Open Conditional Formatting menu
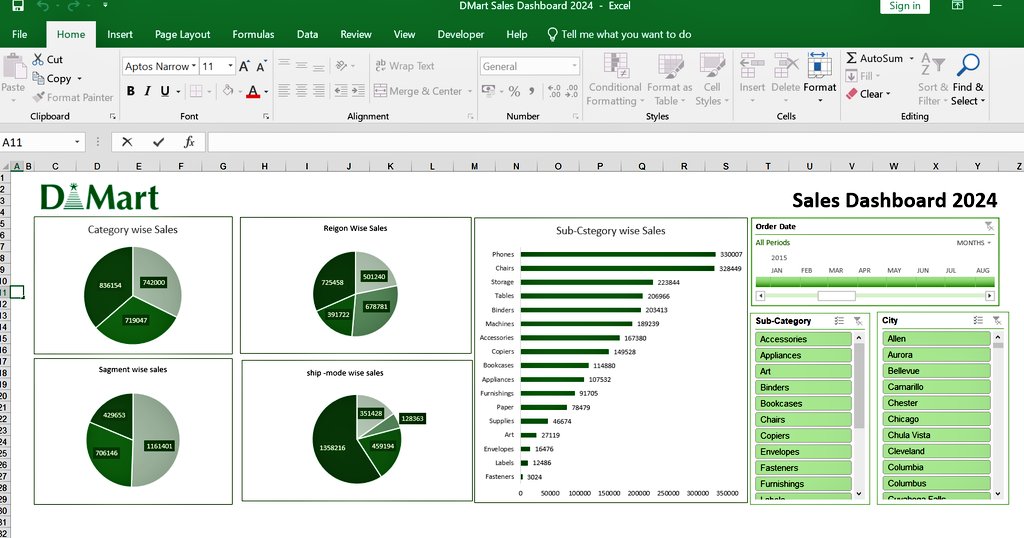This screenshot has height=538, width=1024. [615, 80]
